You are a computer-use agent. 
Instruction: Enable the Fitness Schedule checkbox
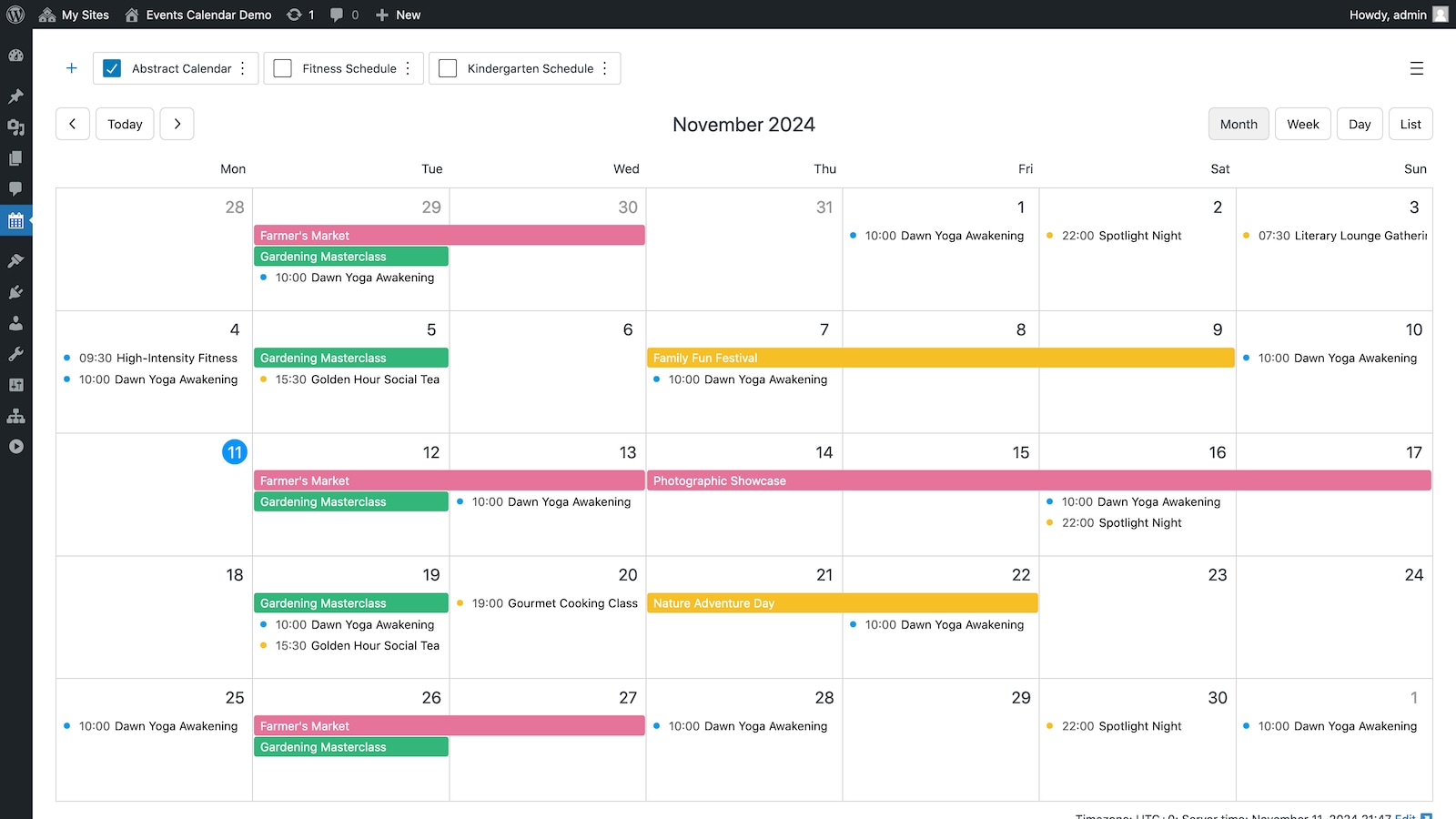point(283,68)
